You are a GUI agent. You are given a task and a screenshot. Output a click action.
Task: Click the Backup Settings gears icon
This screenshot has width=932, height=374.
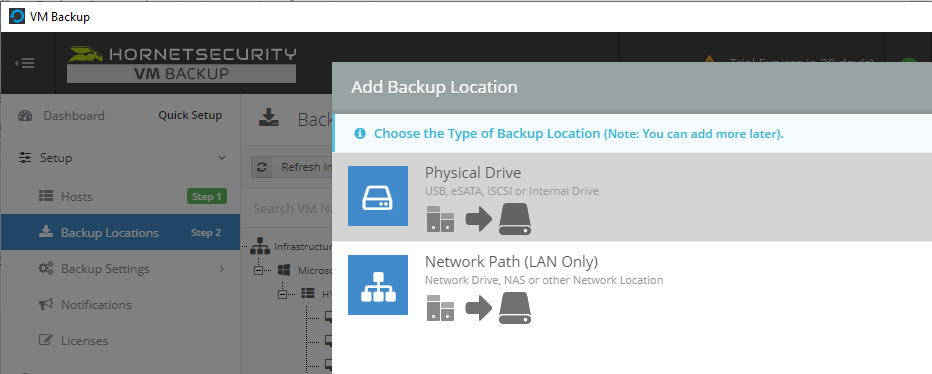tap(46, 269)
